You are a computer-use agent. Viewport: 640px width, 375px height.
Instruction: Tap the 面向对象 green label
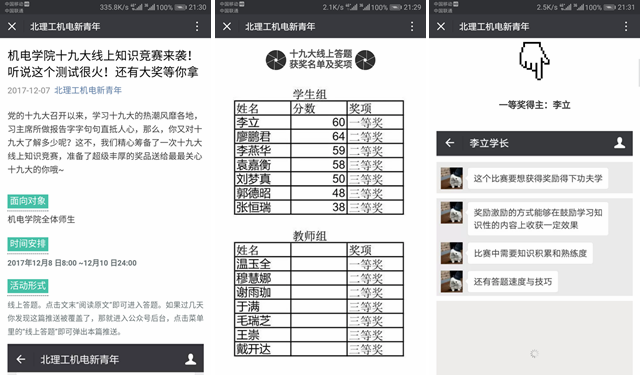pos(28,201)
